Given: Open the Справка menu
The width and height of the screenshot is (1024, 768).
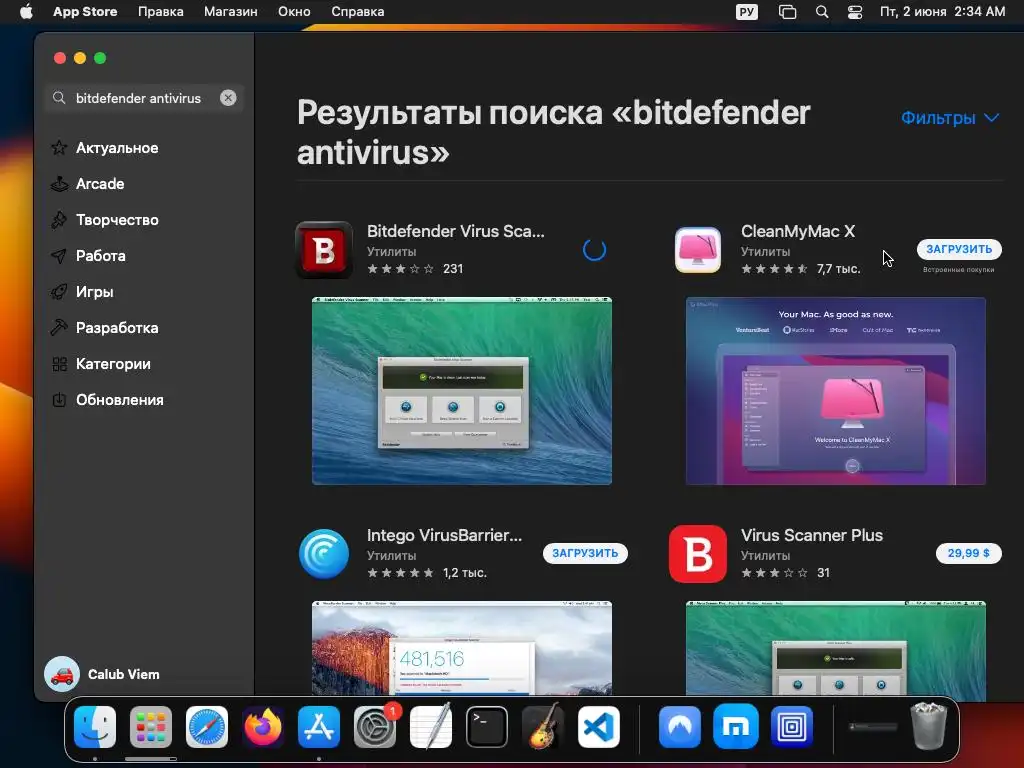Looking at the screenshot, I should click(x=357, y=12).
